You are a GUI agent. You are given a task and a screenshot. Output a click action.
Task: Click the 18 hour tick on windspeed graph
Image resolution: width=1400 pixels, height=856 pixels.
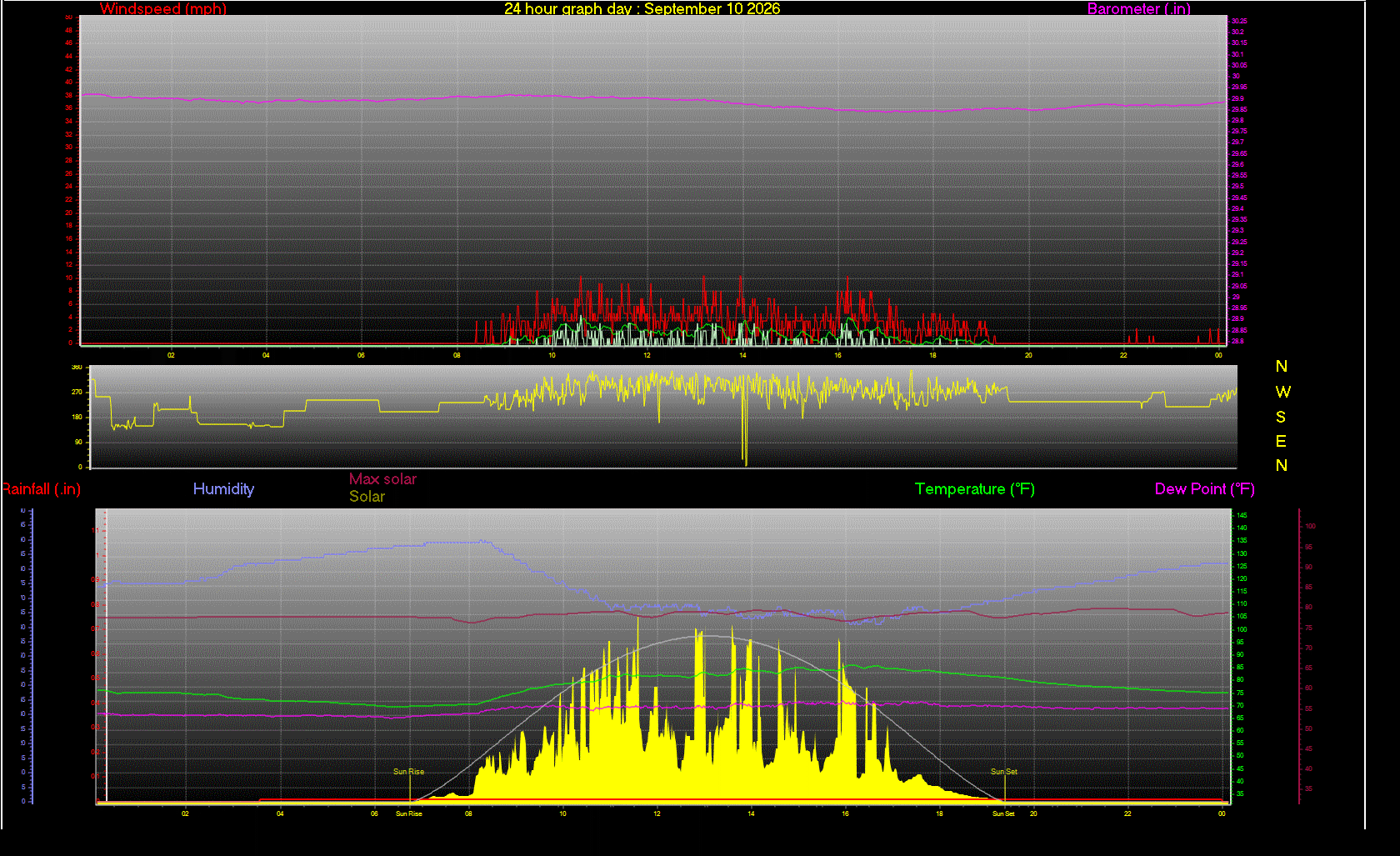point(932,355)
